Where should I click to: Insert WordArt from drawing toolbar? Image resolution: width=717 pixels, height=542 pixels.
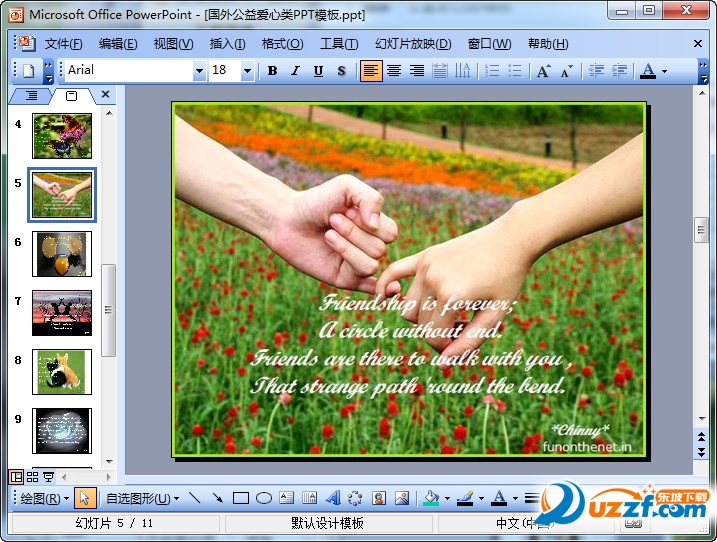point(333,498)
